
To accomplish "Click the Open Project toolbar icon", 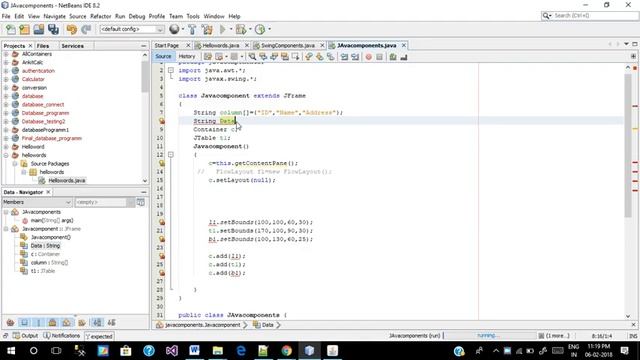I will [39, 29].
